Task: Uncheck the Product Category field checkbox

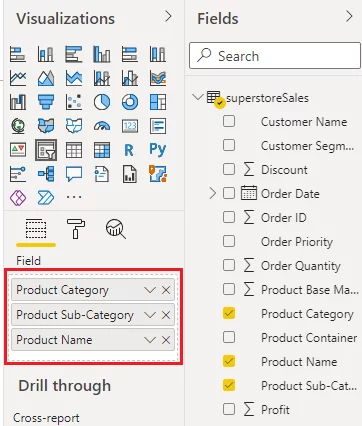Action: (x=229, y=313)
